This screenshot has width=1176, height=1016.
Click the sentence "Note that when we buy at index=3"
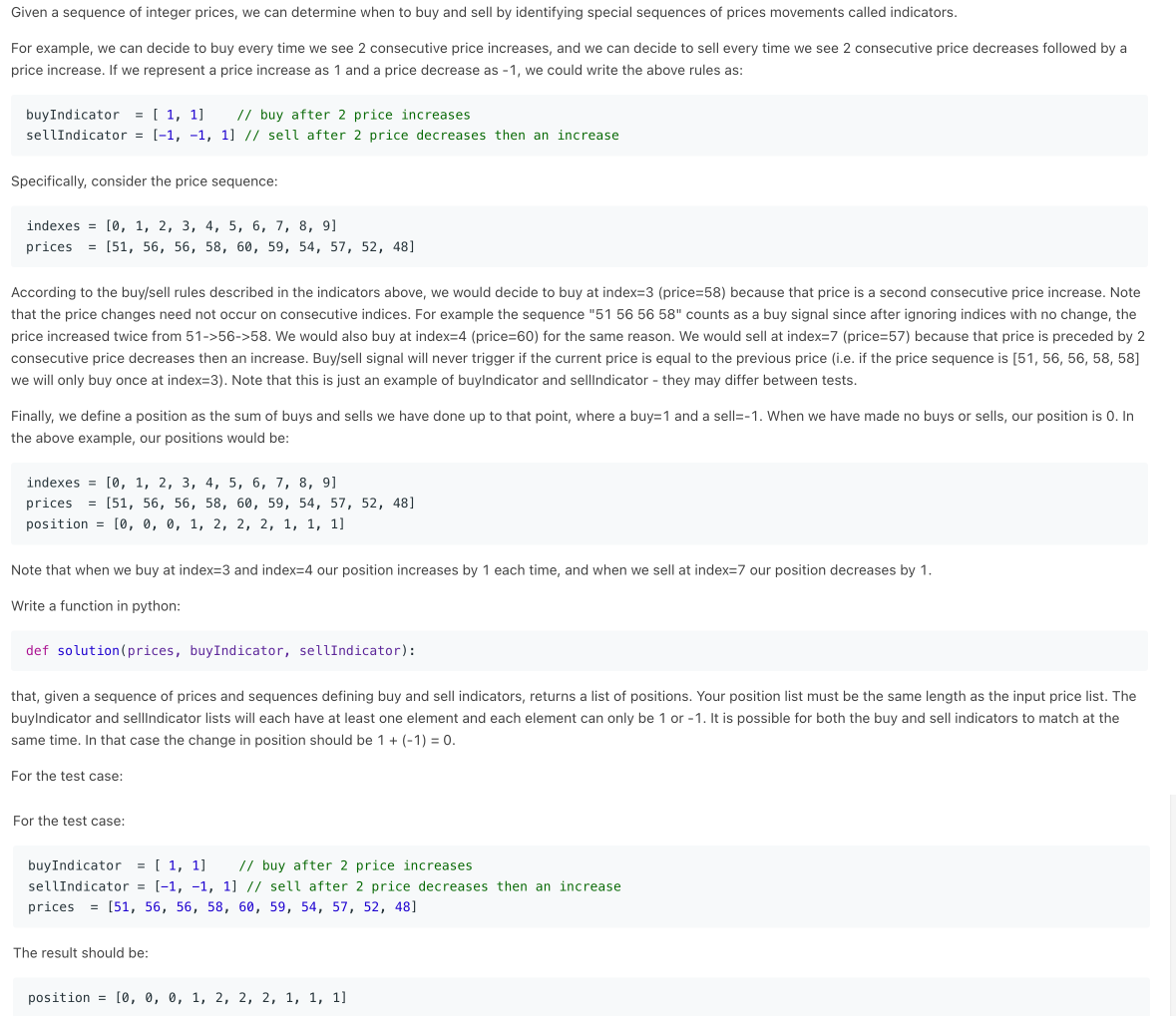pos(471,570)
